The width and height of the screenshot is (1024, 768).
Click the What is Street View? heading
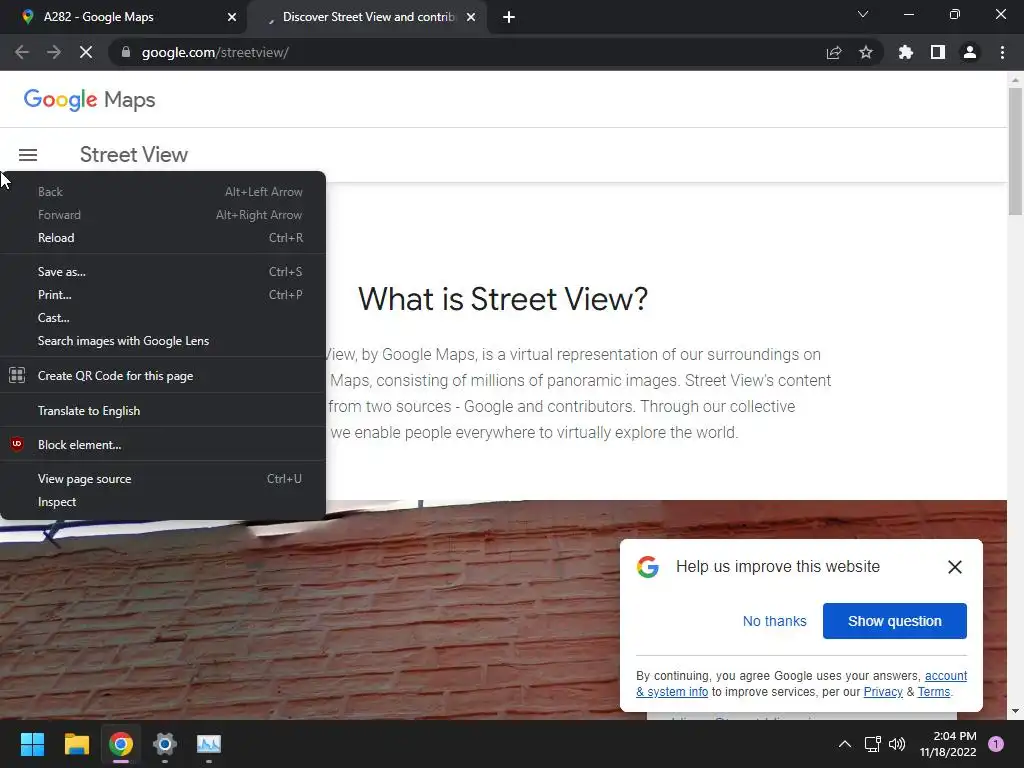pyautogui.click(x=503, y=299)
